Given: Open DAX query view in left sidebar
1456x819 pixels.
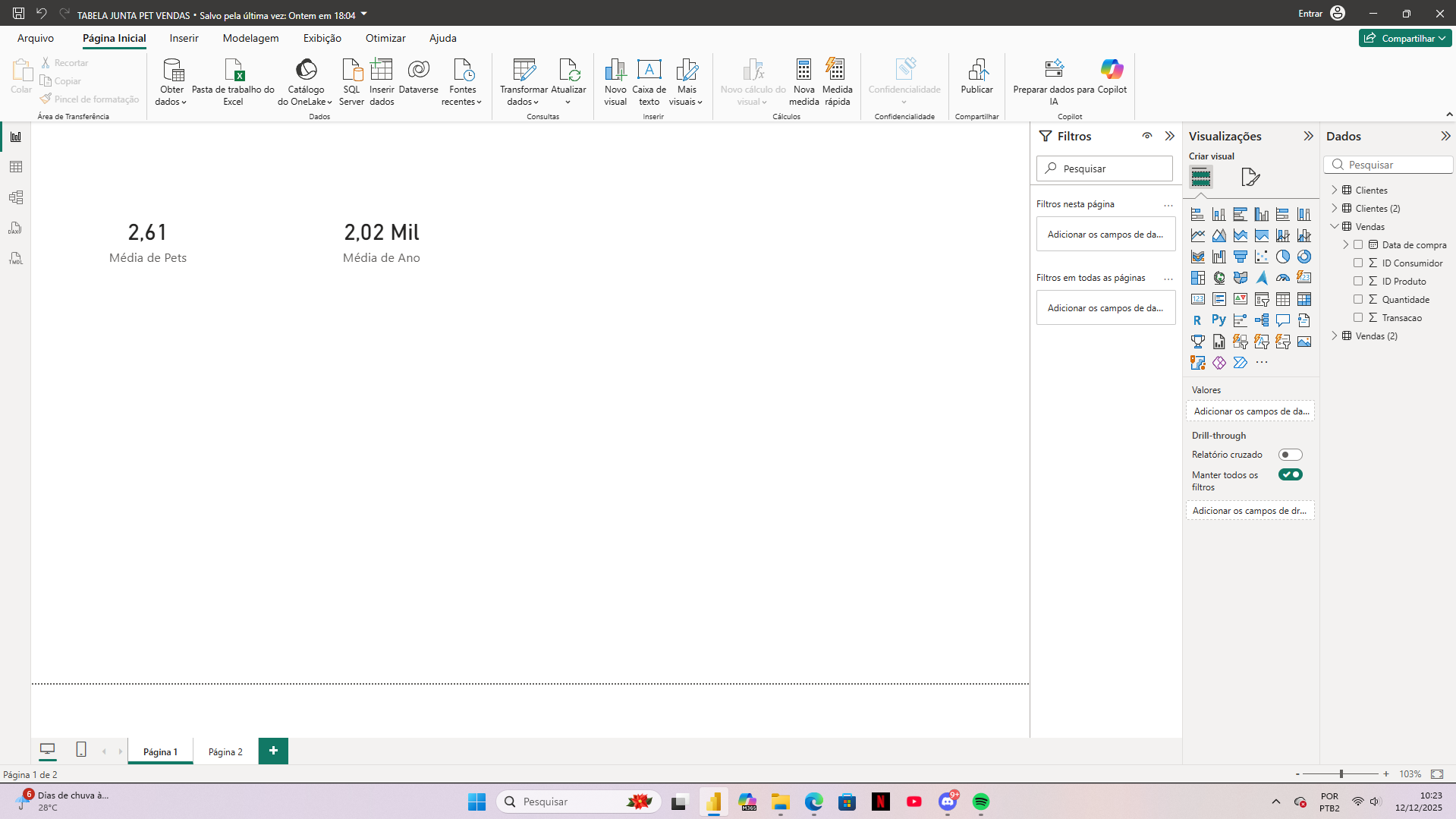Looking at the screenshot, I should [x=16, y=228].
